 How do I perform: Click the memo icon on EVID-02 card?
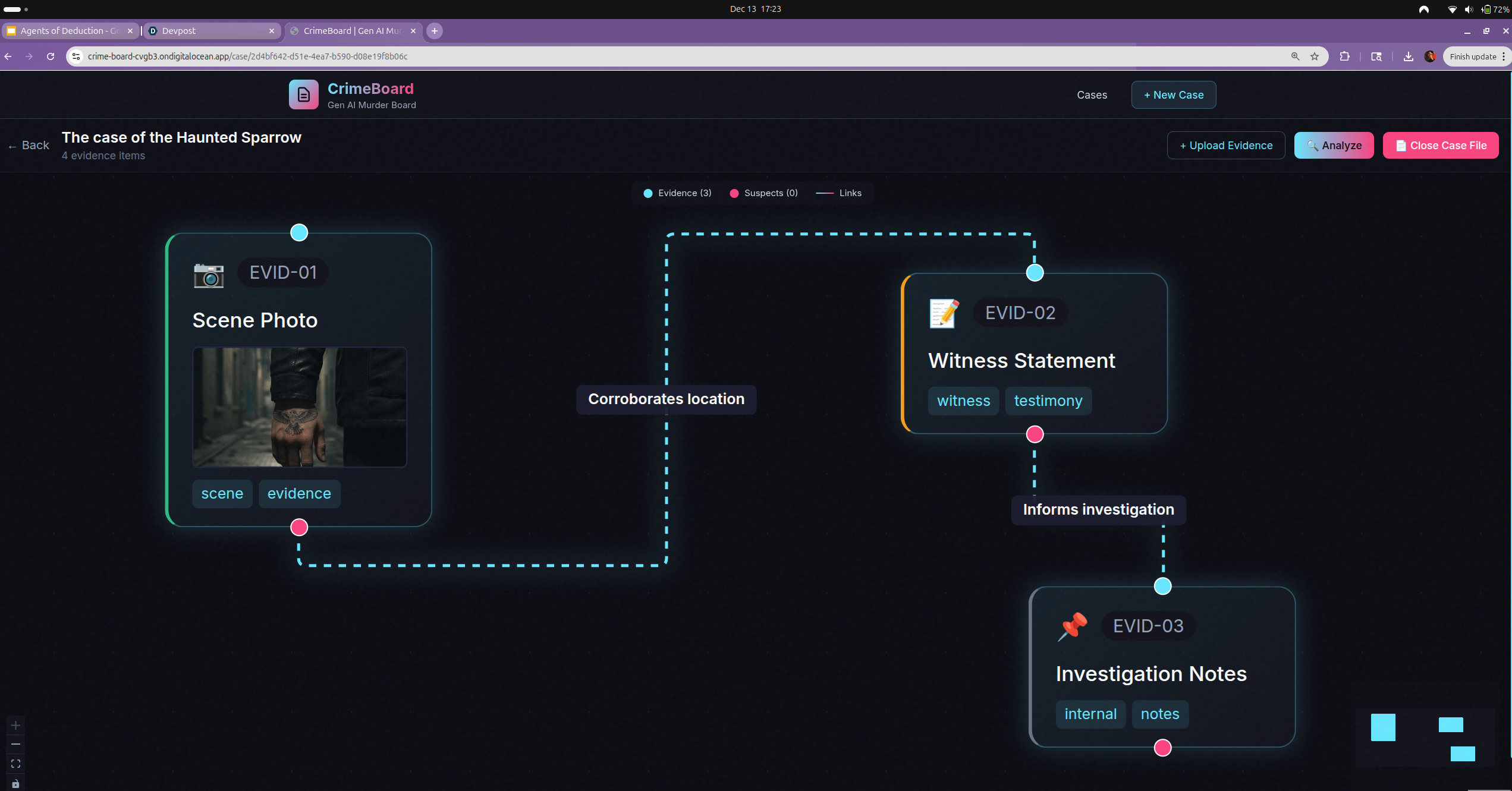944,314
